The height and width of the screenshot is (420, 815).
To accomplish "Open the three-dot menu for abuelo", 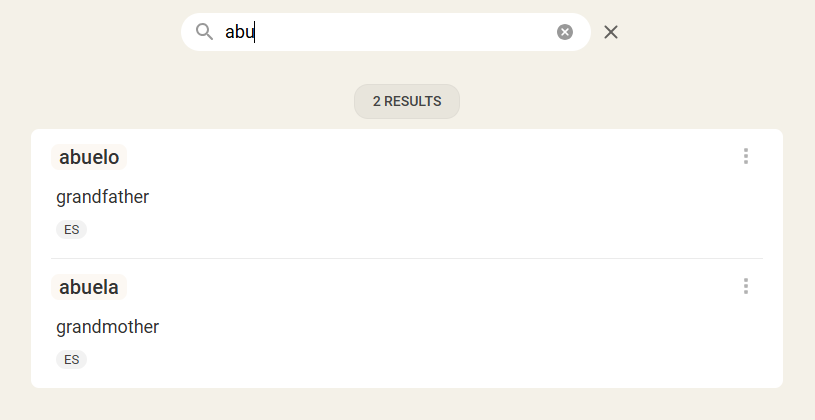I will tap(745, 156).
